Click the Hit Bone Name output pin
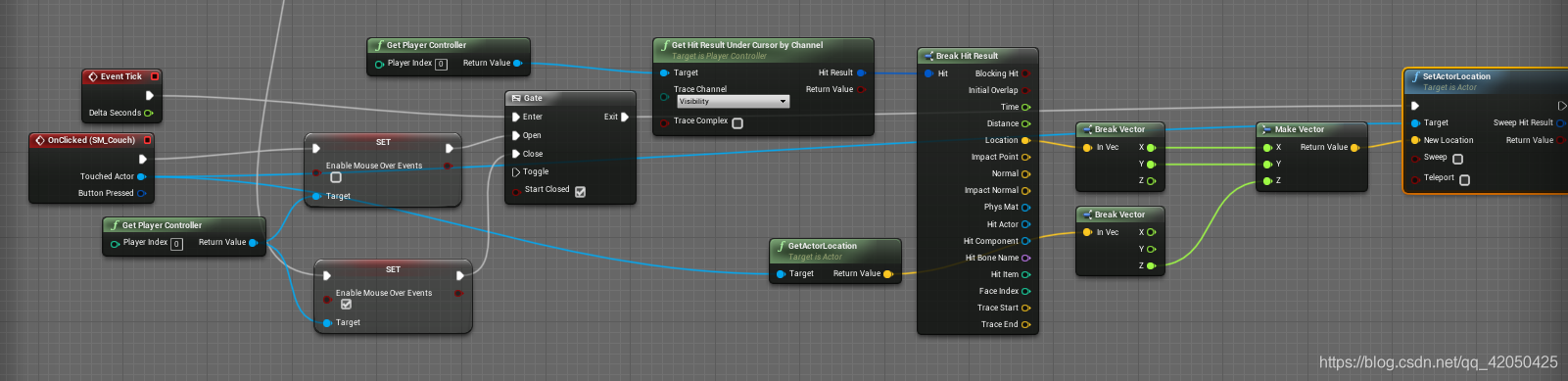This screenshot has width=1568, height=381. (x=1025, y=258)
